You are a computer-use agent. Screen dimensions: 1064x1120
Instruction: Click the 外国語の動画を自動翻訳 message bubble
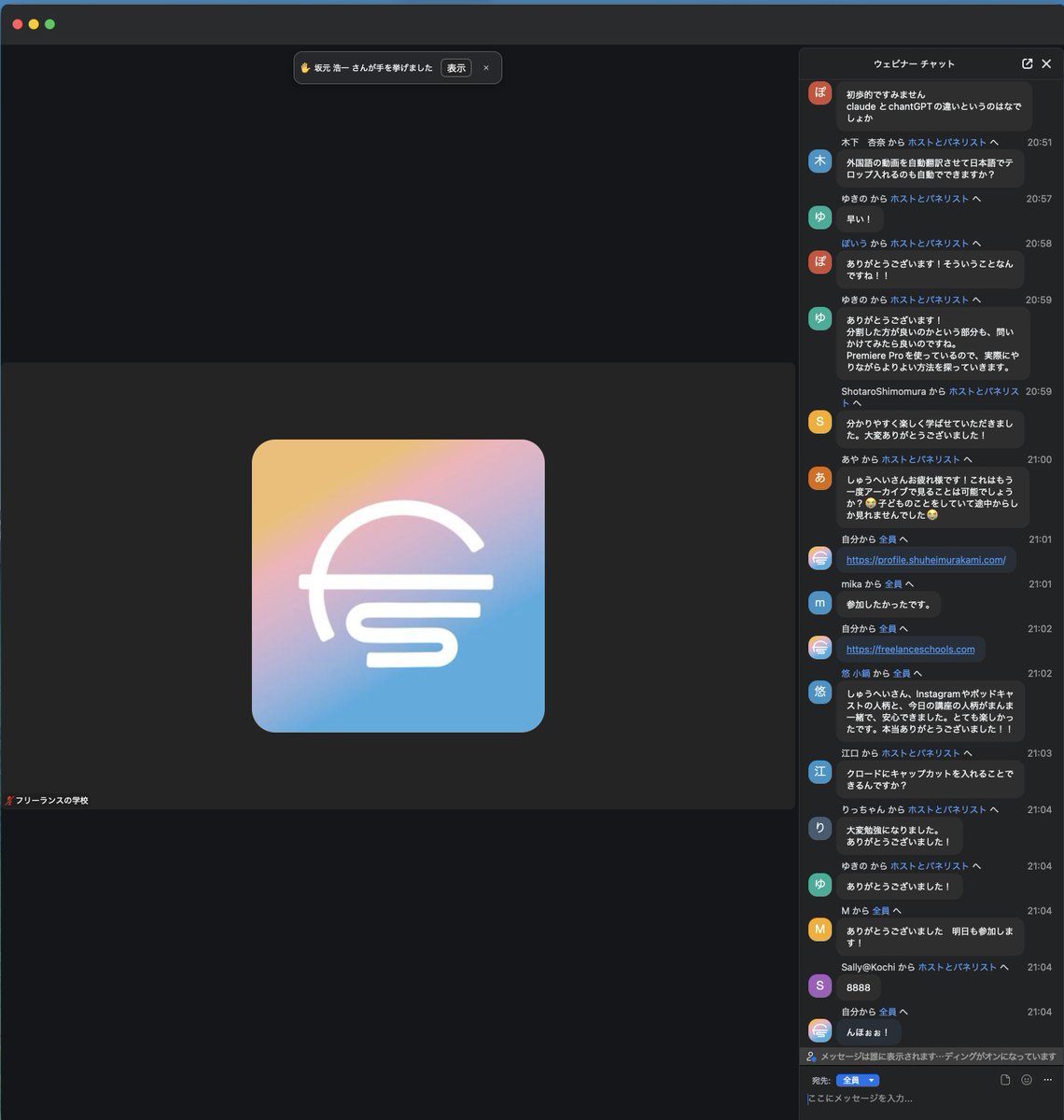[x=931, y=169]
